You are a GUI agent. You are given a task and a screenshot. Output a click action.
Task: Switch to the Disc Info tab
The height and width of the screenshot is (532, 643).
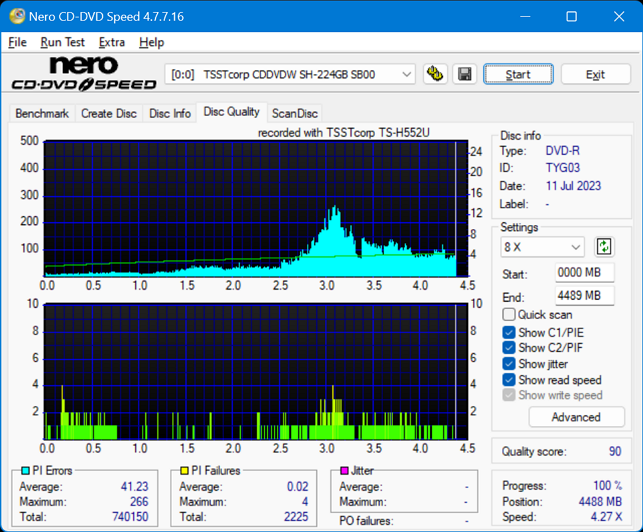coord(170,113)
